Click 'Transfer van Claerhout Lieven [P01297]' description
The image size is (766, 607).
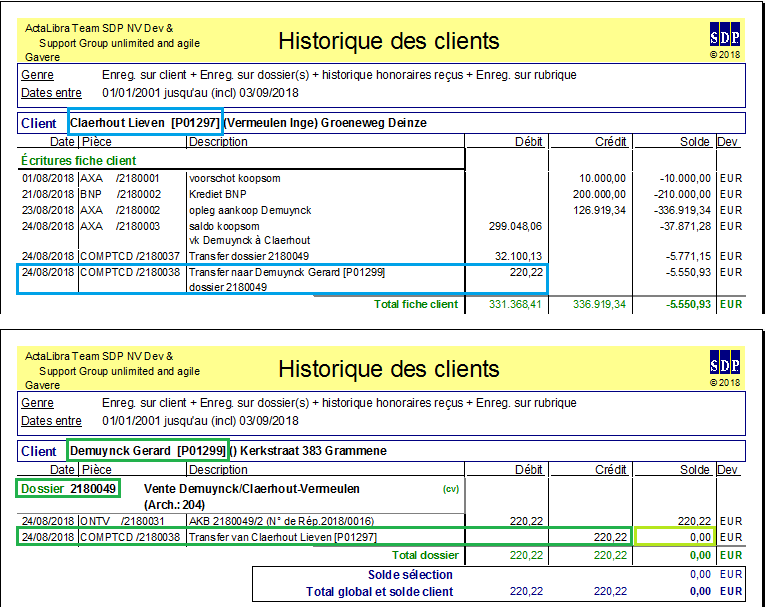[283, 537]
